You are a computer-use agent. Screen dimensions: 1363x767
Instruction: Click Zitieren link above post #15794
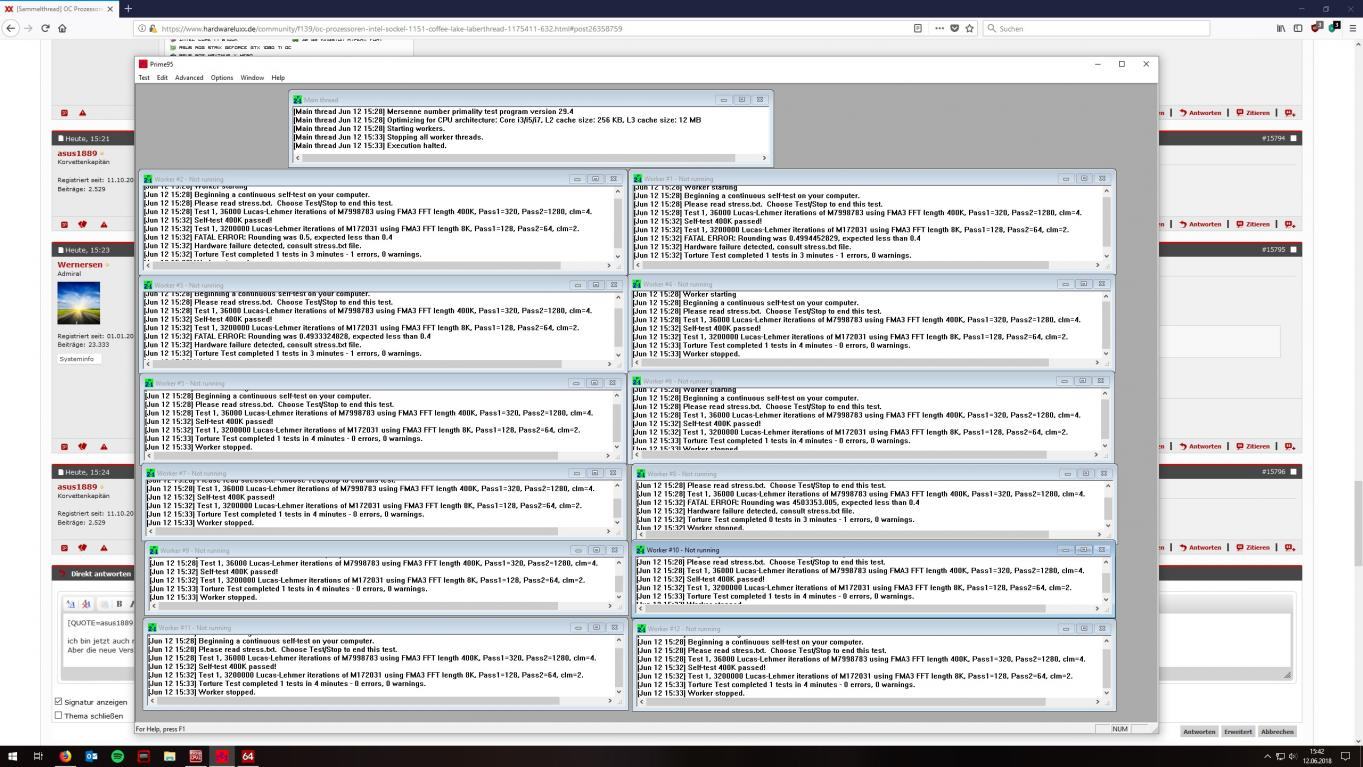(x=1253, y=113)
